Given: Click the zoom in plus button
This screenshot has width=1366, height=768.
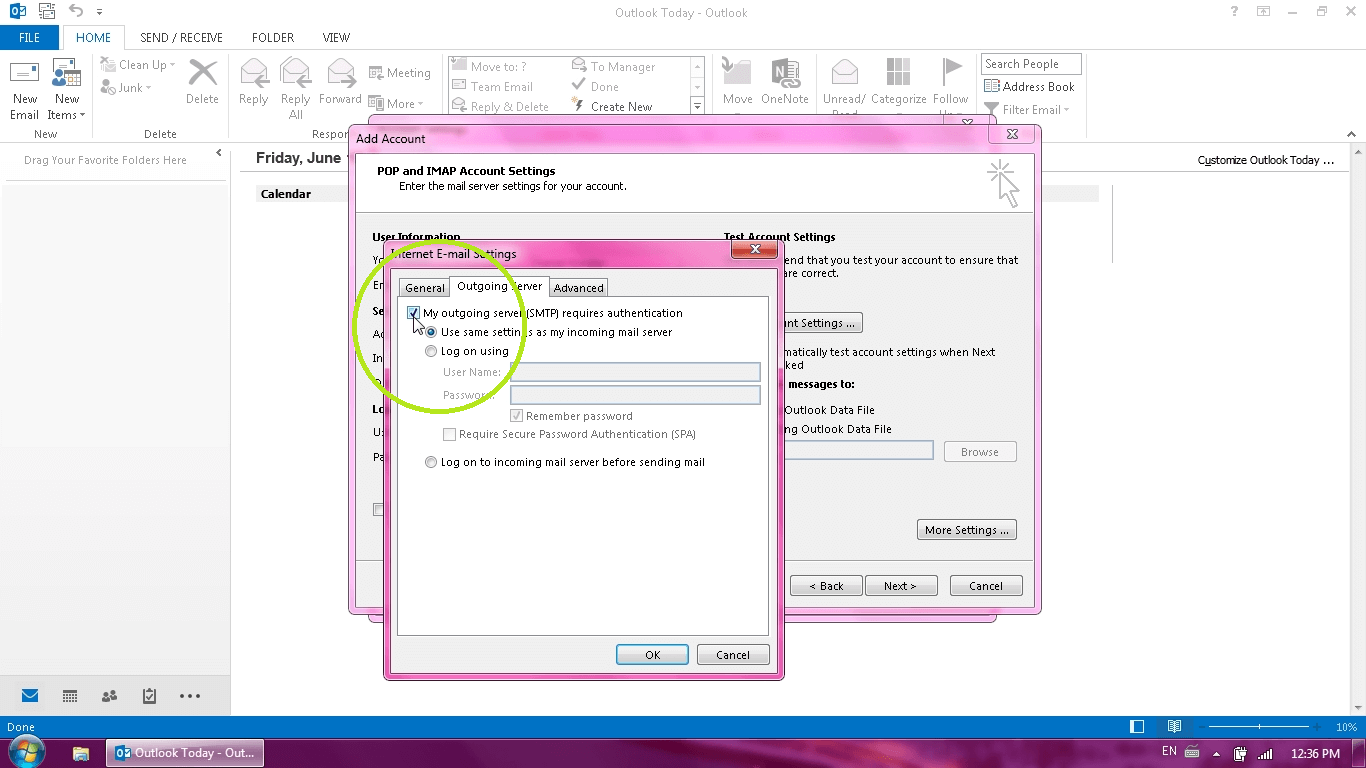Looking at the screenshot, I should tap(1318, 727).
